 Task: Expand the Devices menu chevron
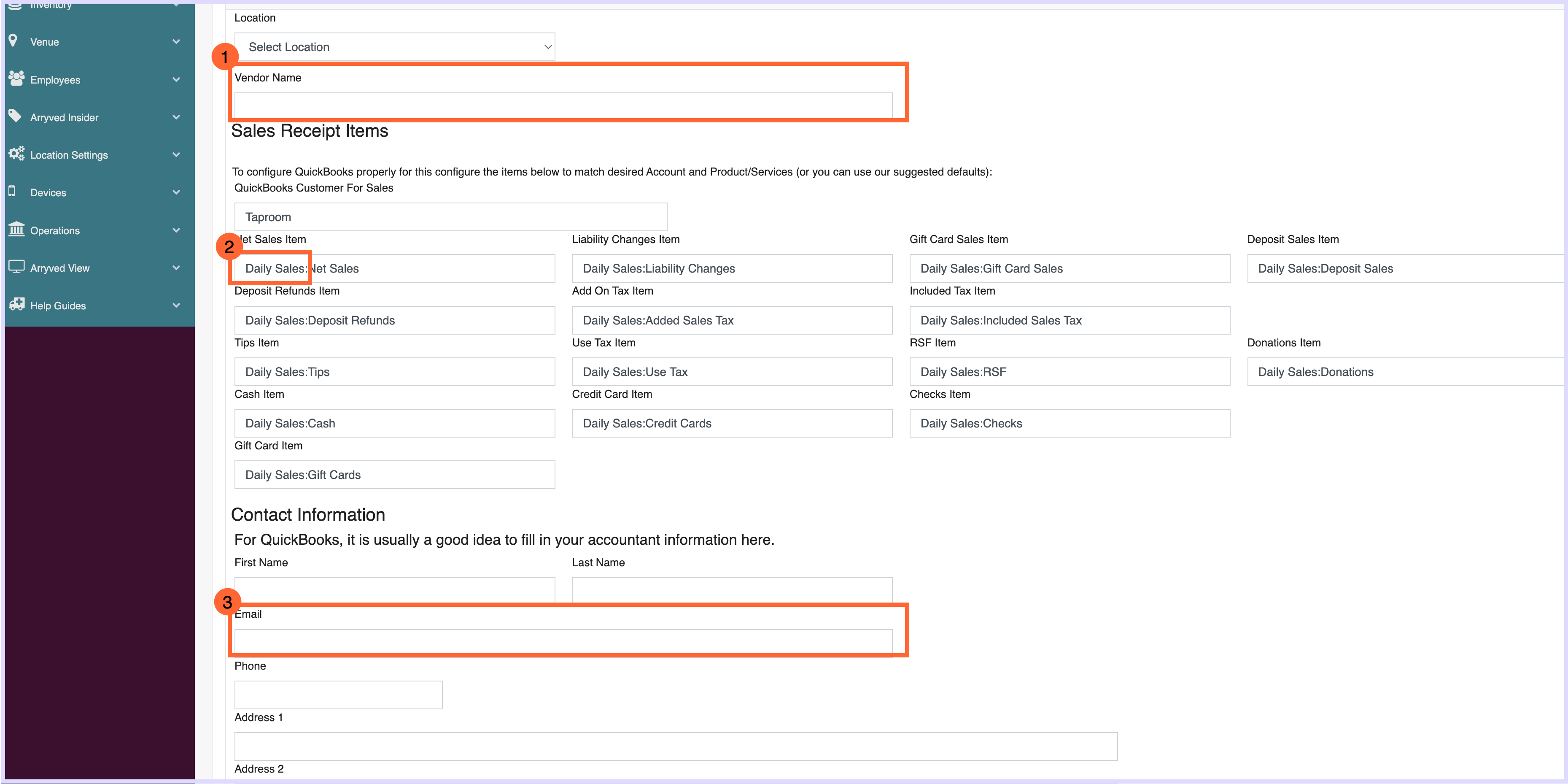(176, 192)
